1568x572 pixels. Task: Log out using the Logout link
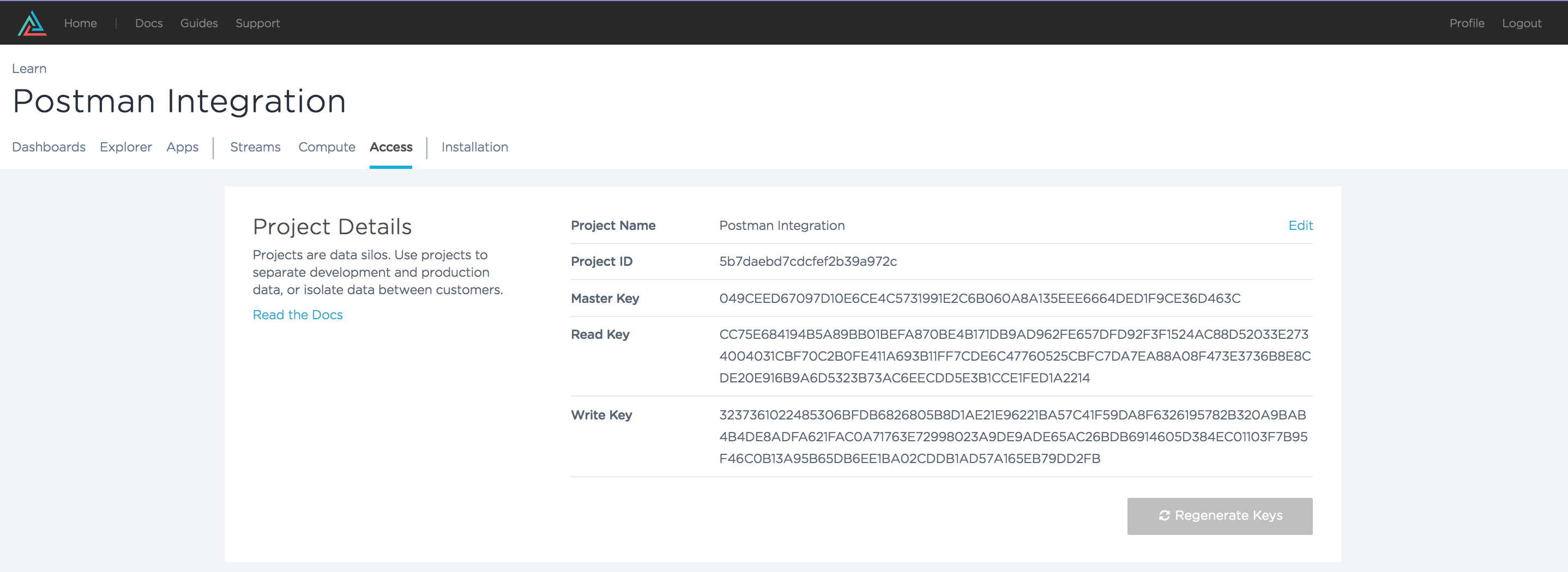1521,23
